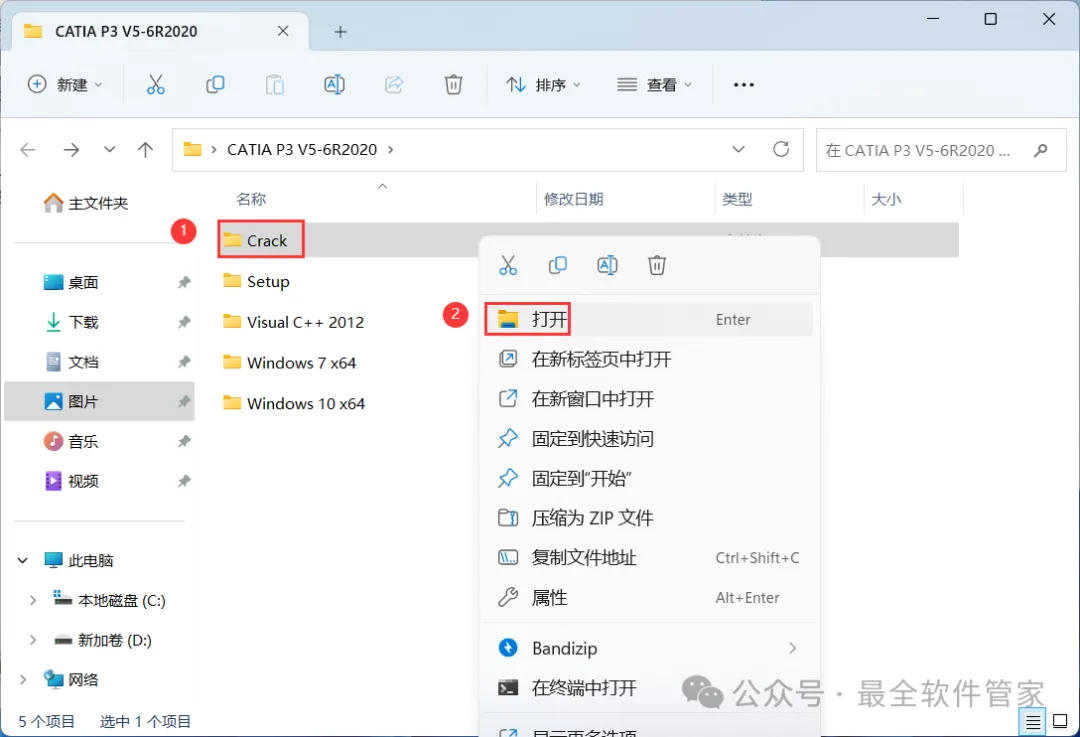Choose 在新标签页中打开

tap(649, 359)
